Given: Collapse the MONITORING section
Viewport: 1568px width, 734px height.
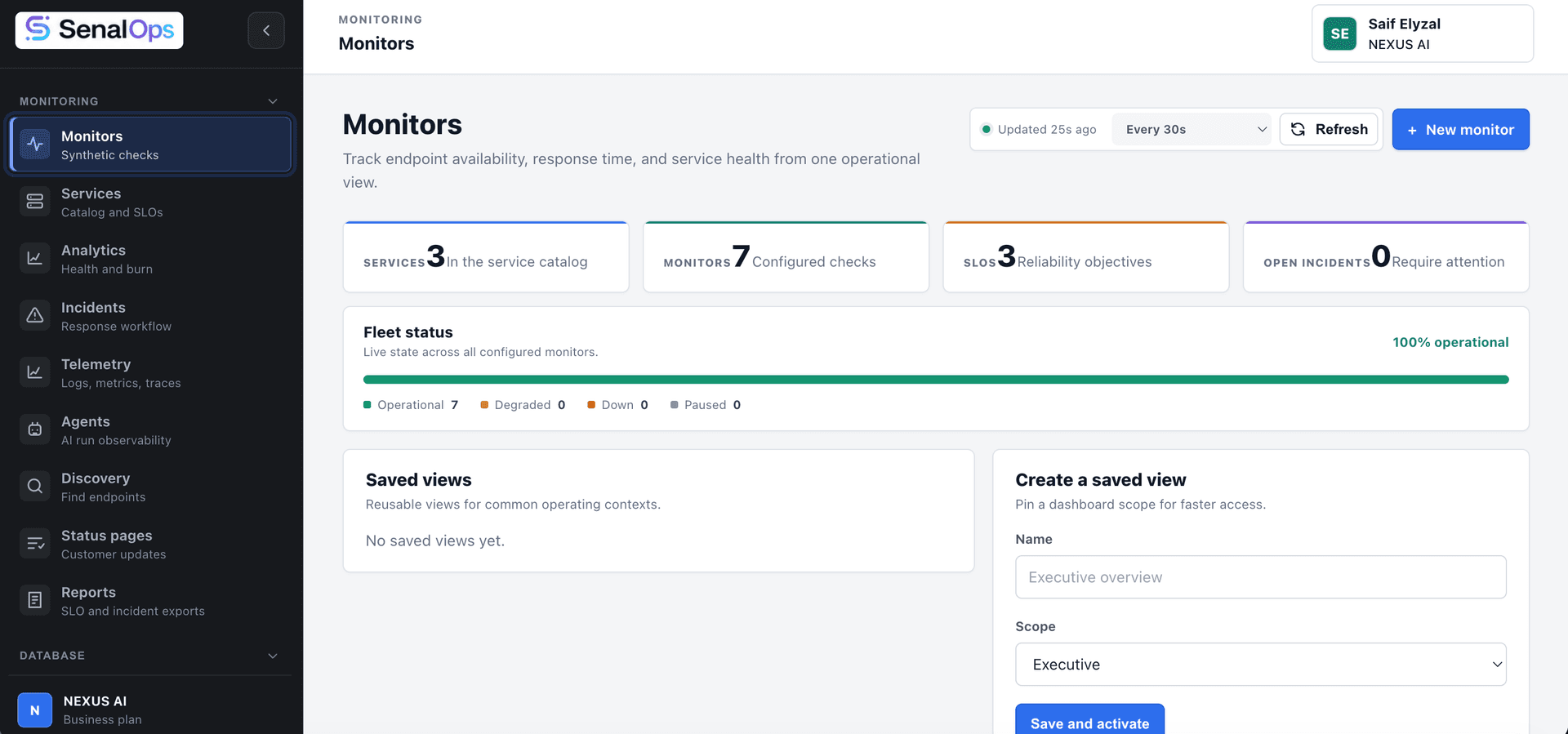Looking at the screenshot, I should coord(273,101).
